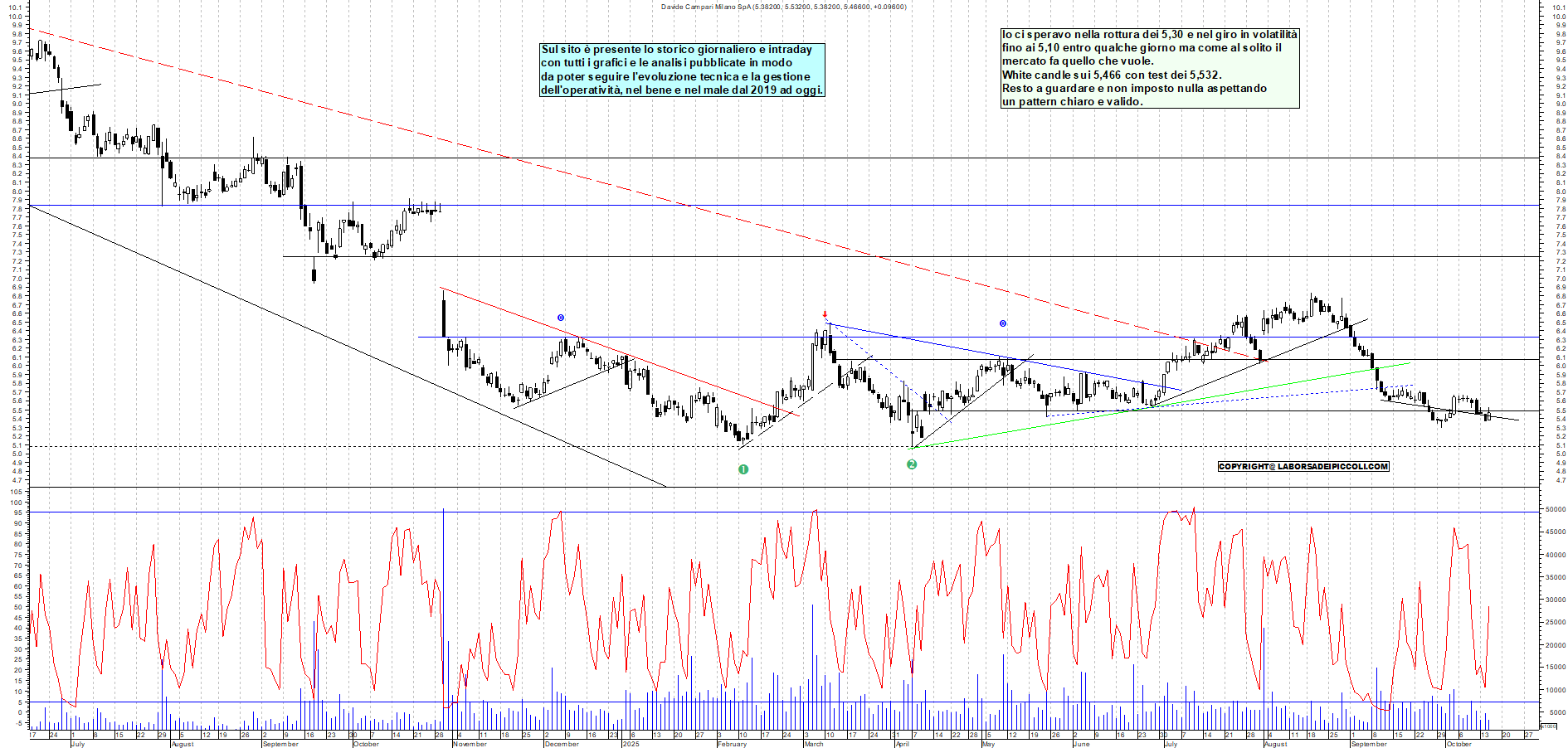This screenshot has height=748, width=1568.
Task: Click the 2025 year label on the time axis
Action: click(x=631, y=744)
